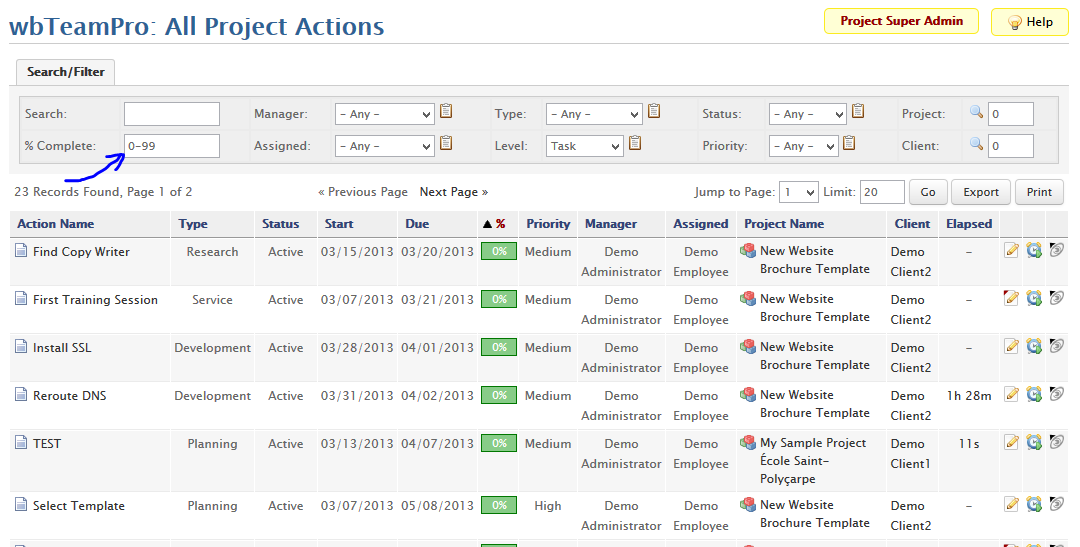Sort the table by Due column header
The image size is (1080, 547).
point(417,224)
